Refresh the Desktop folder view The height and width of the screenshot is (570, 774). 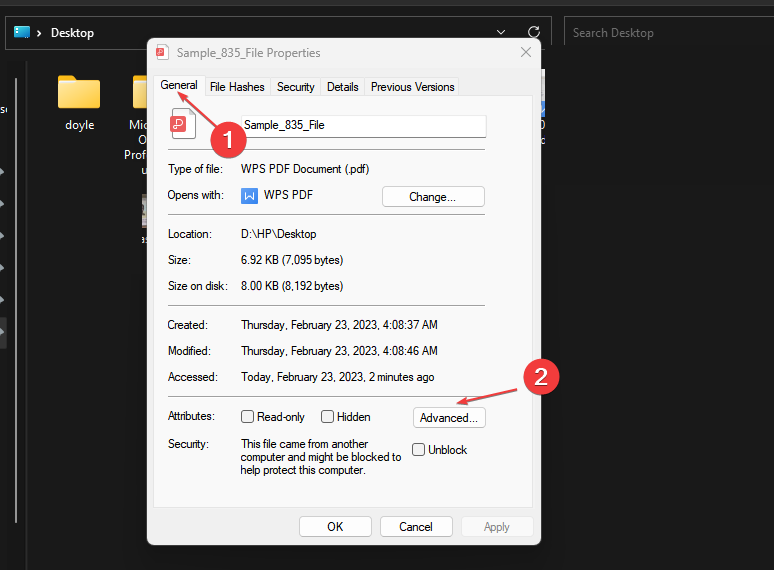534,33
